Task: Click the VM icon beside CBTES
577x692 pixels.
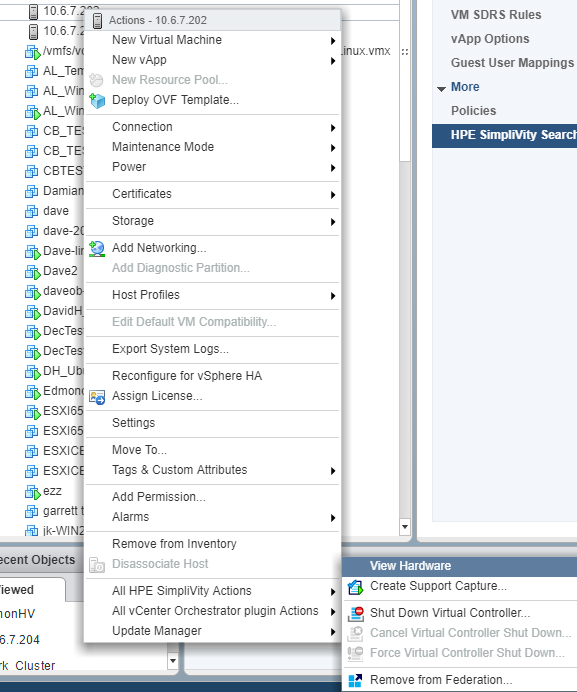Action: (31, 171)
